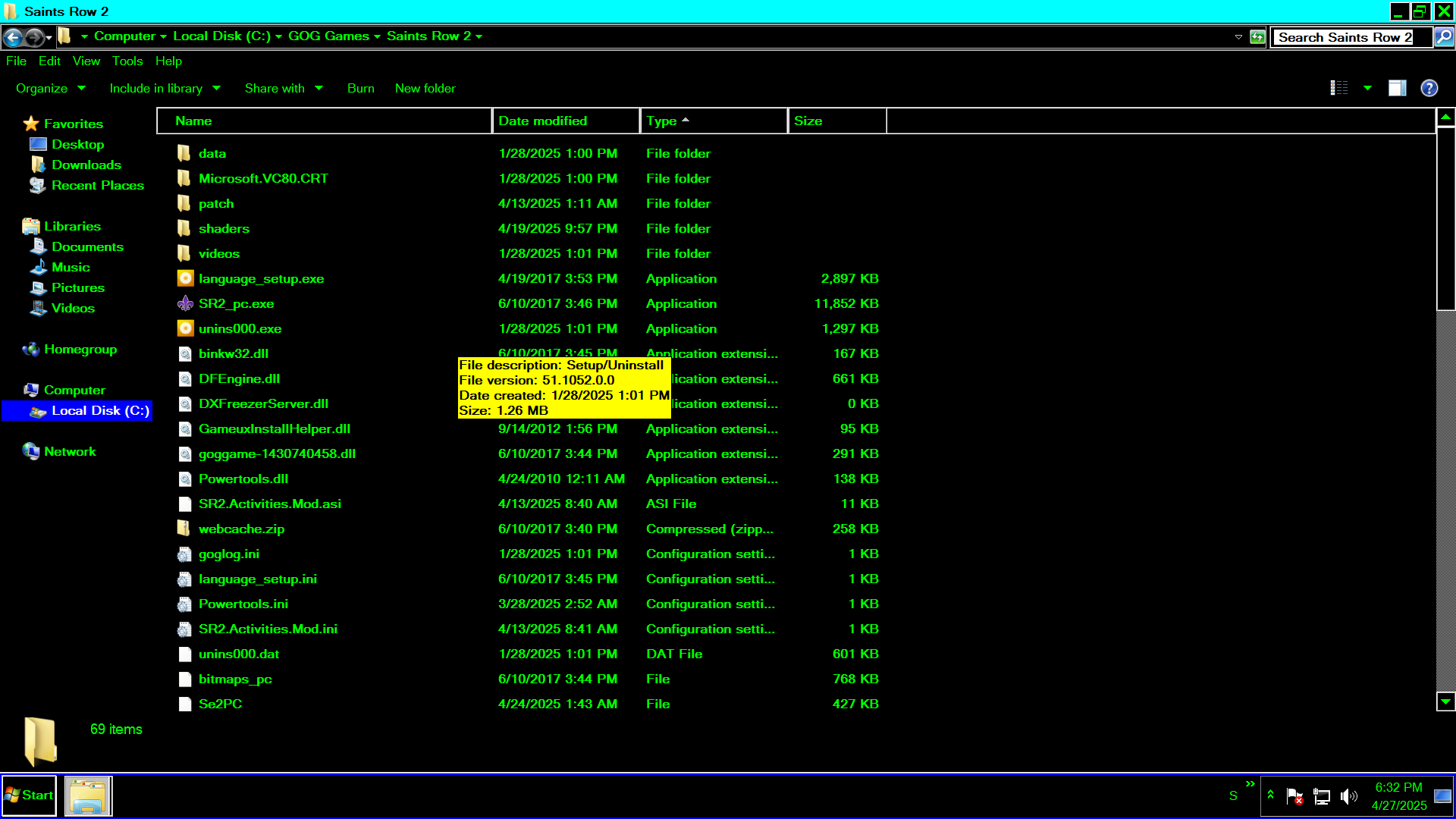Toggle the preview pane icon
This screenshot has width=1456, height=819.
tap(1397, 88)
